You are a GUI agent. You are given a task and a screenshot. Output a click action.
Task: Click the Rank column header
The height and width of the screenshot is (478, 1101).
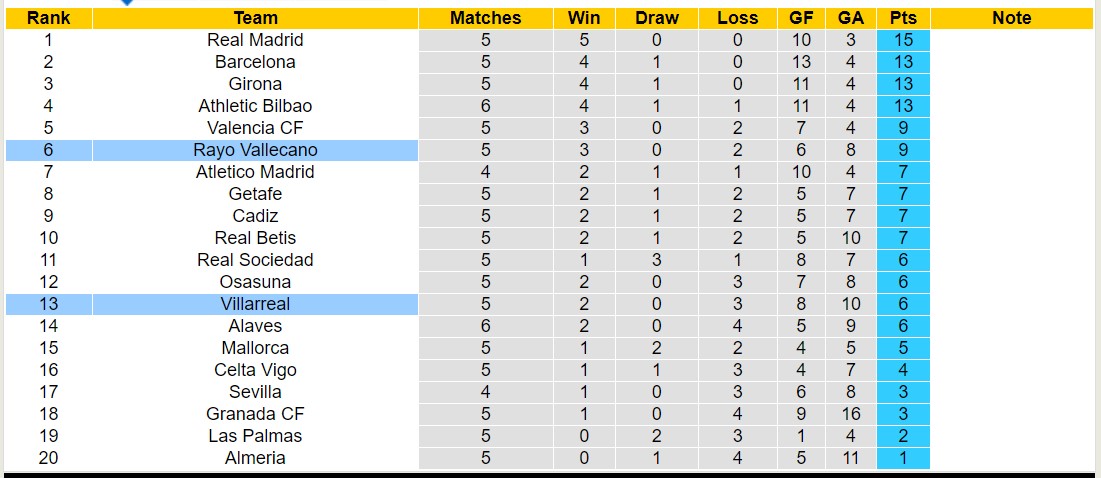48,18
